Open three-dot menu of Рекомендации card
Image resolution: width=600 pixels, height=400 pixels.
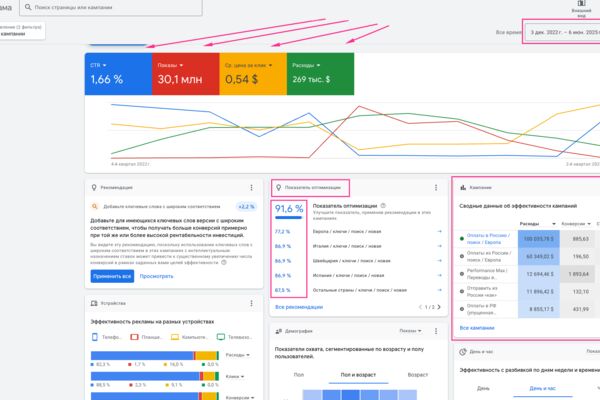(x=251, y=188)
